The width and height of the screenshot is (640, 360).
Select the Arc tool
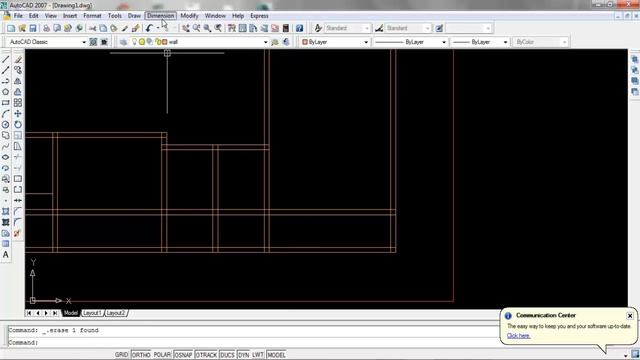[x=6, y=114]
